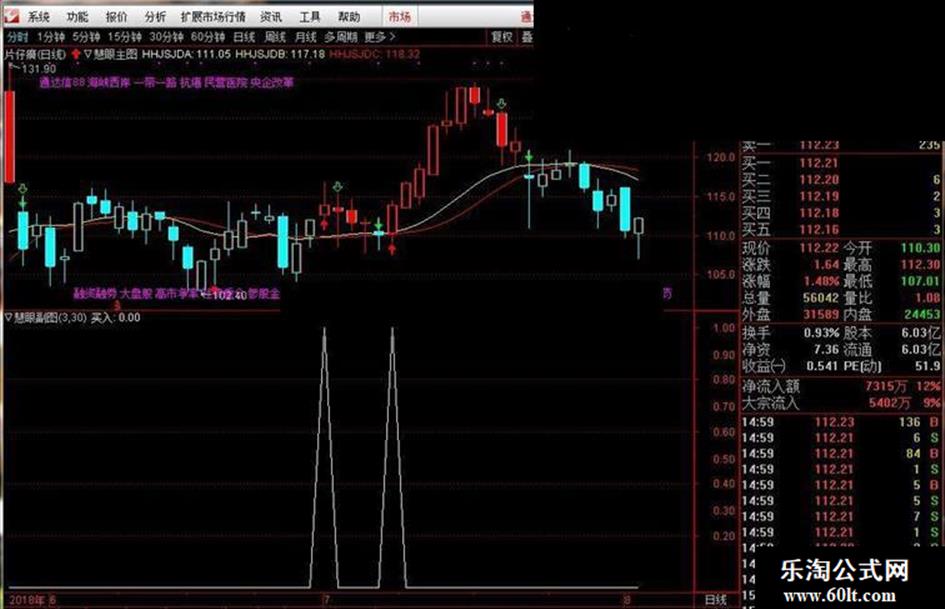Screen dimensions: 945x609
Task: Click the PE(动) 51.9 value
Action: click(x=928, y=366)
